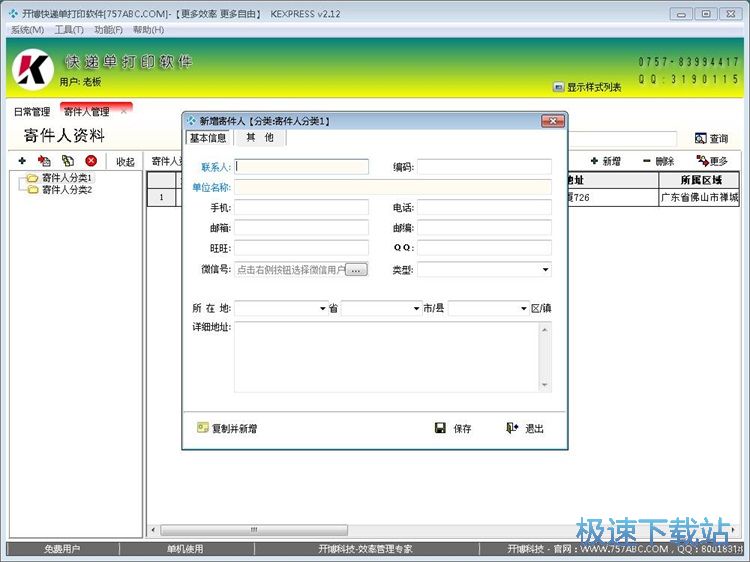Click the 查询 button
Image resolution: width=750 pixels, height=562 pixels.
(711, 138)
